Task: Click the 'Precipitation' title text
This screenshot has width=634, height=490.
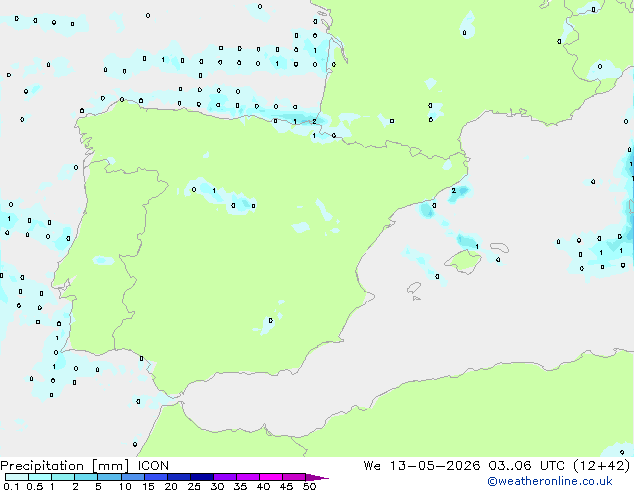Action: (x=42, y=466)
